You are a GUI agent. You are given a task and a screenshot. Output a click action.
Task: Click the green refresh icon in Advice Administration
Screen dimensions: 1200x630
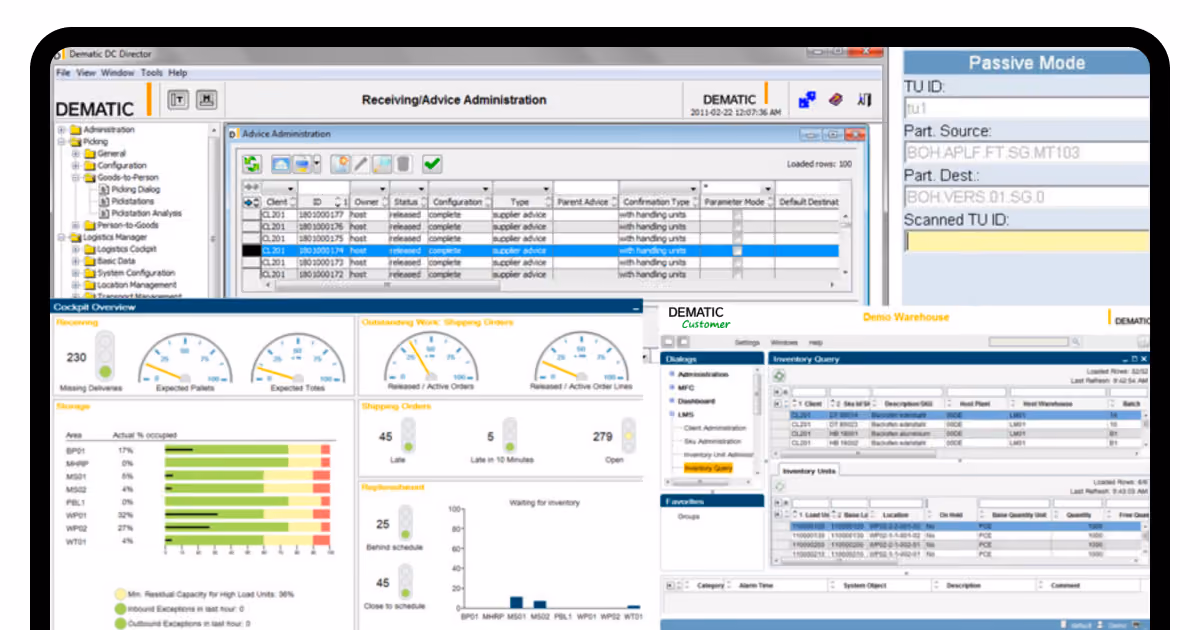[252, 164]
